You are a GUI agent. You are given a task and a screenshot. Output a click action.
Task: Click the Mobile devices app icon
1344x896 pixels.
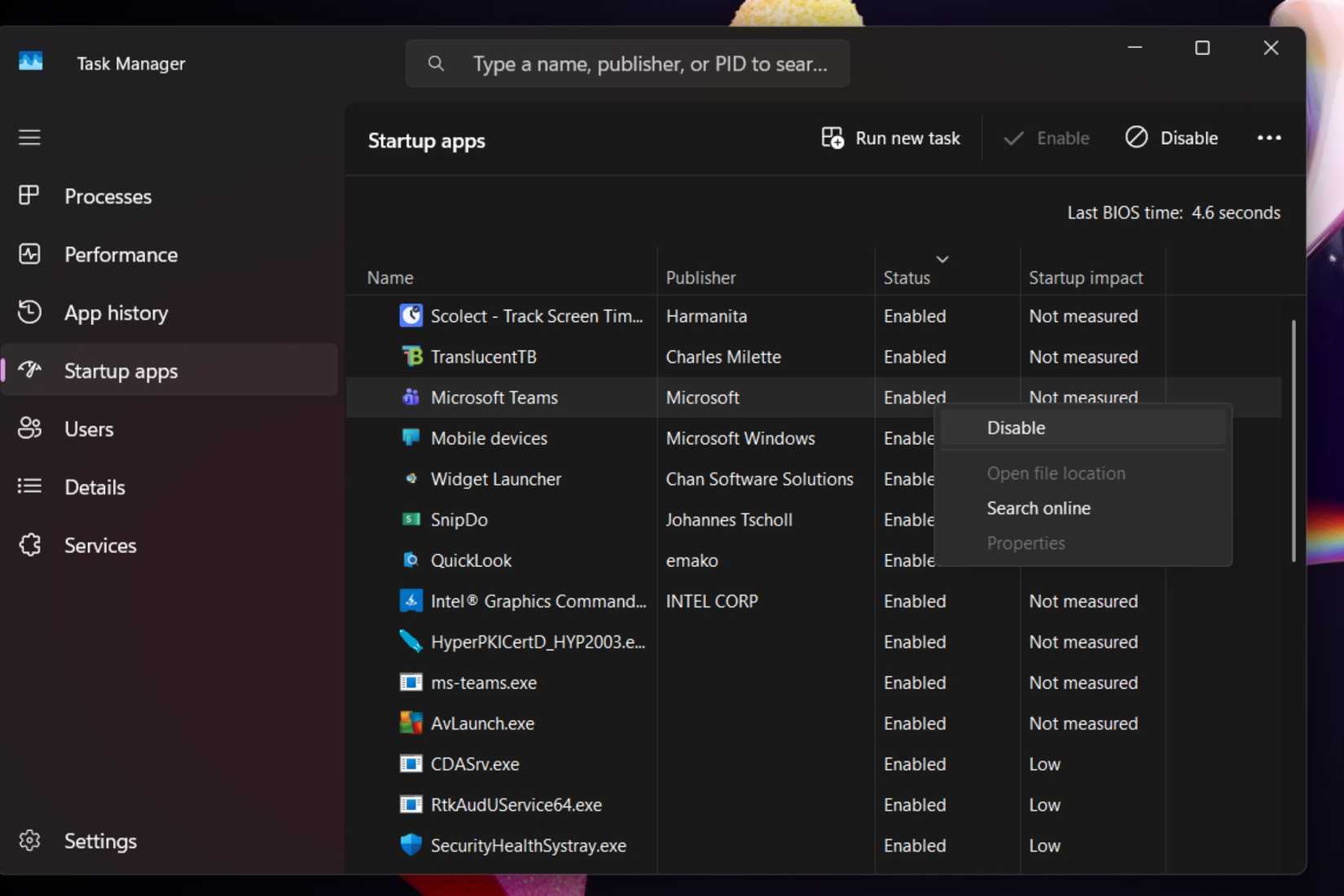tap(411, 437)
